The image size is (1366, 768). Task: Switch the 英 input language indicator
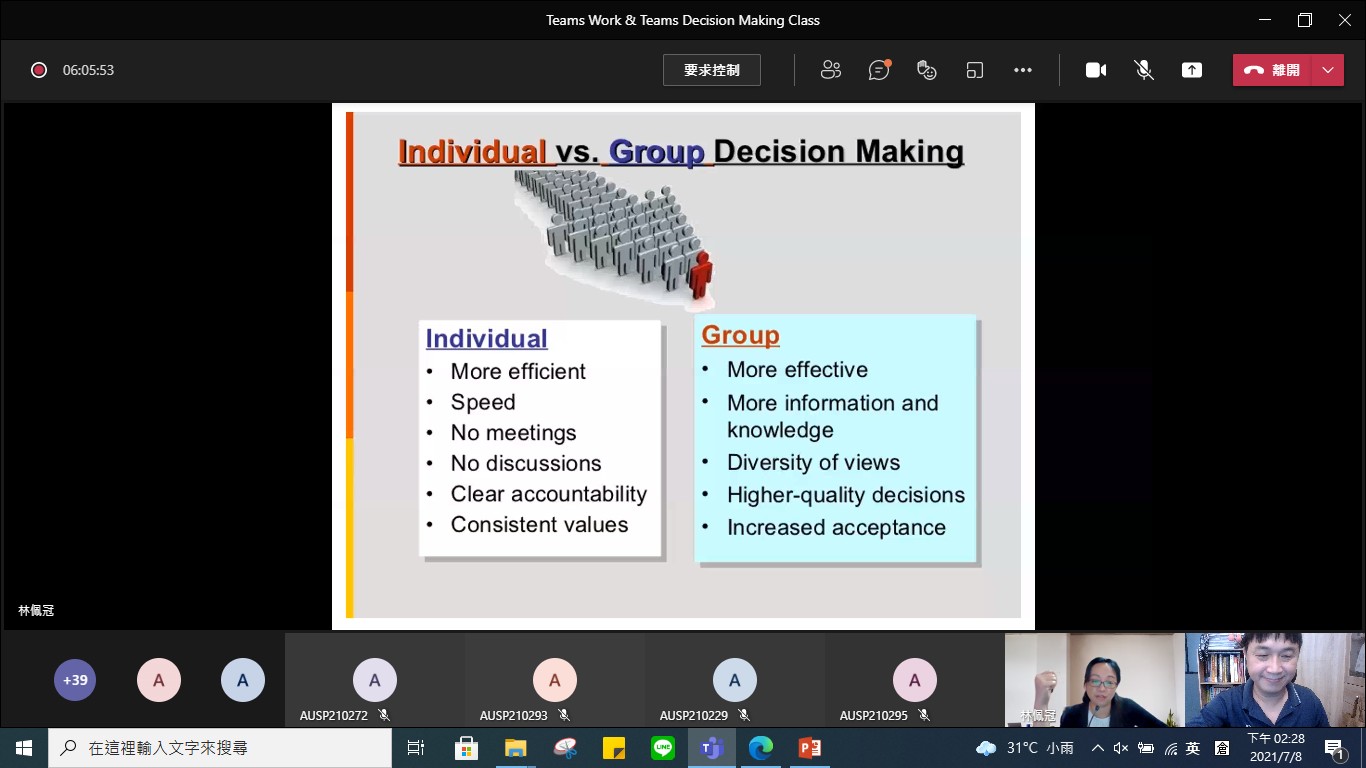click(x=1193, y=748)
